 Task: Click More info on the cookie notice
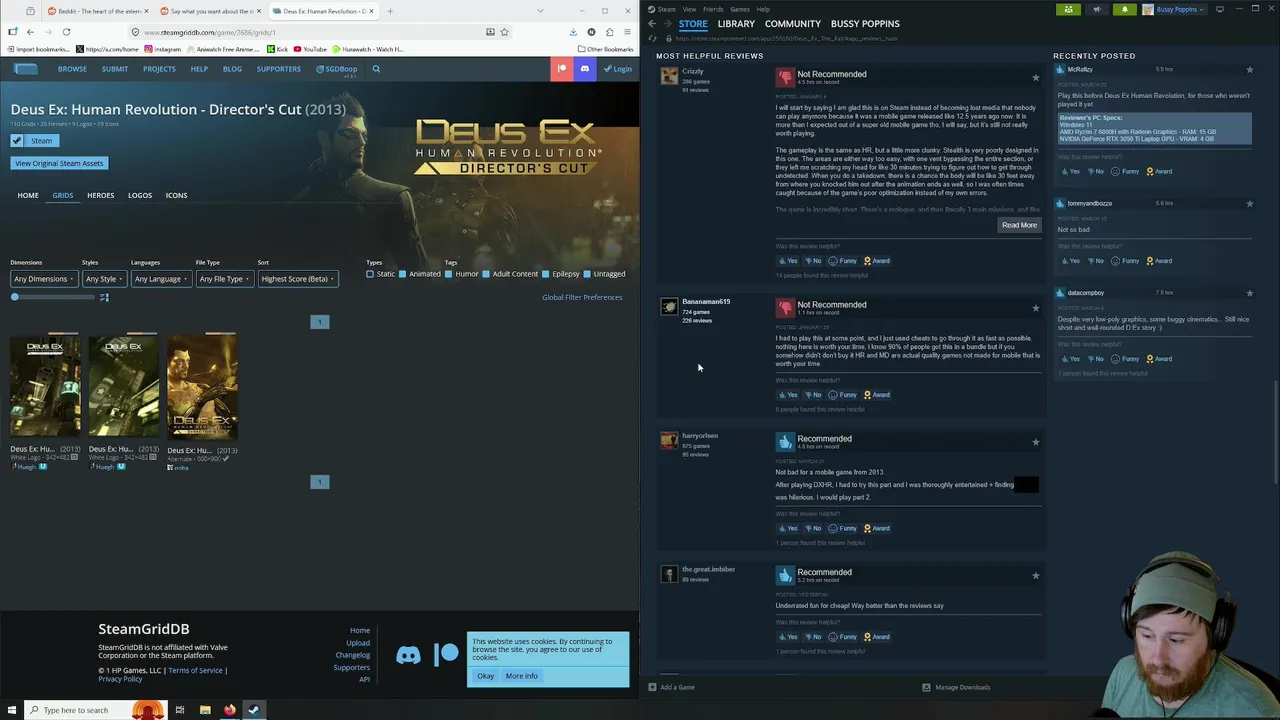tap(522, 676)
